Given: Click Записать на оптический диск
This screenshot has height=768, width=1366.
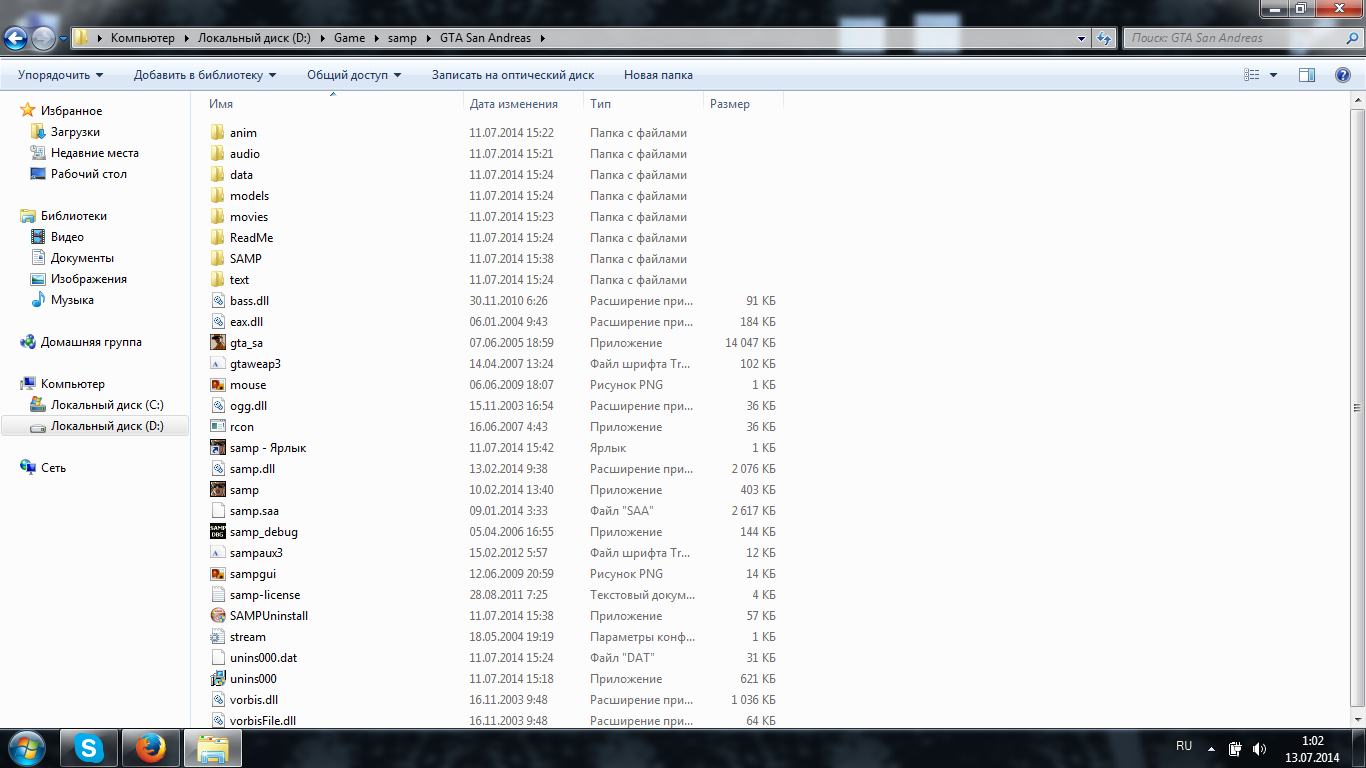Looking at the screenshot, I should tap(513, 75).
